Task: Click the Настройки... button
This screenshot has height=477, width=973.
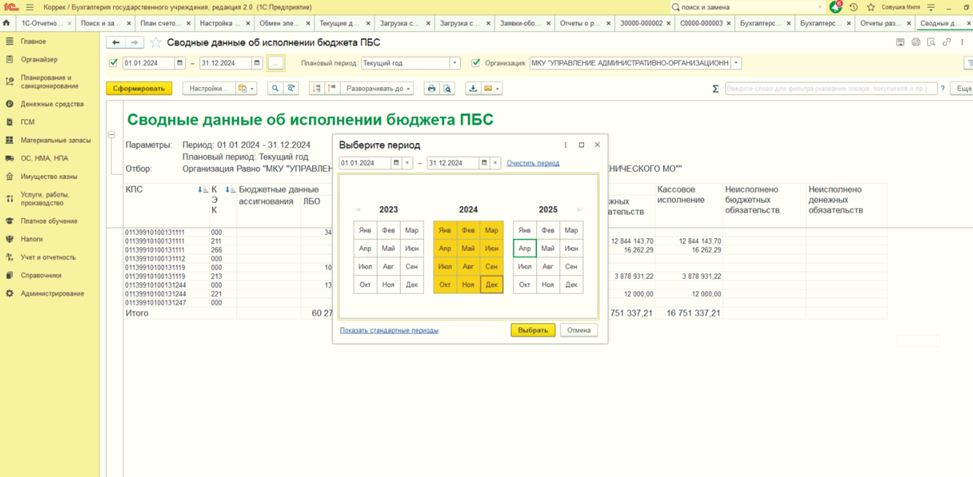Action: (209, 89)
